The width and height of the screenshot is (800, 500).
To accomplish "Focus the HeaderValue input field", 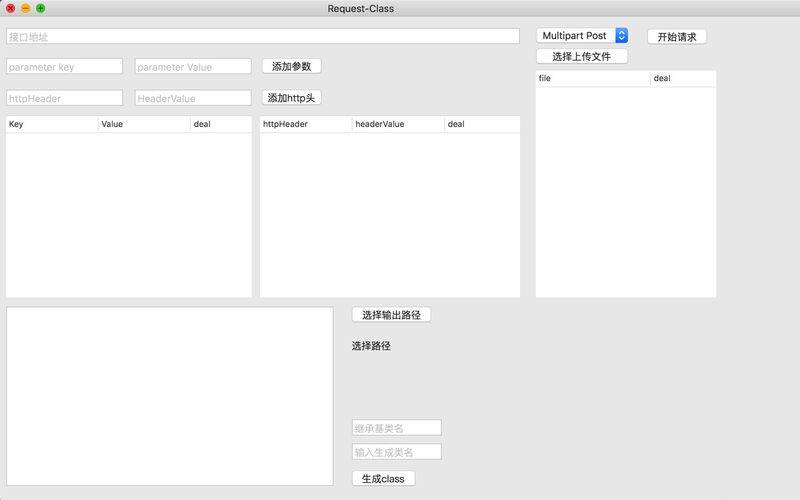I will [x=193, y=98].
